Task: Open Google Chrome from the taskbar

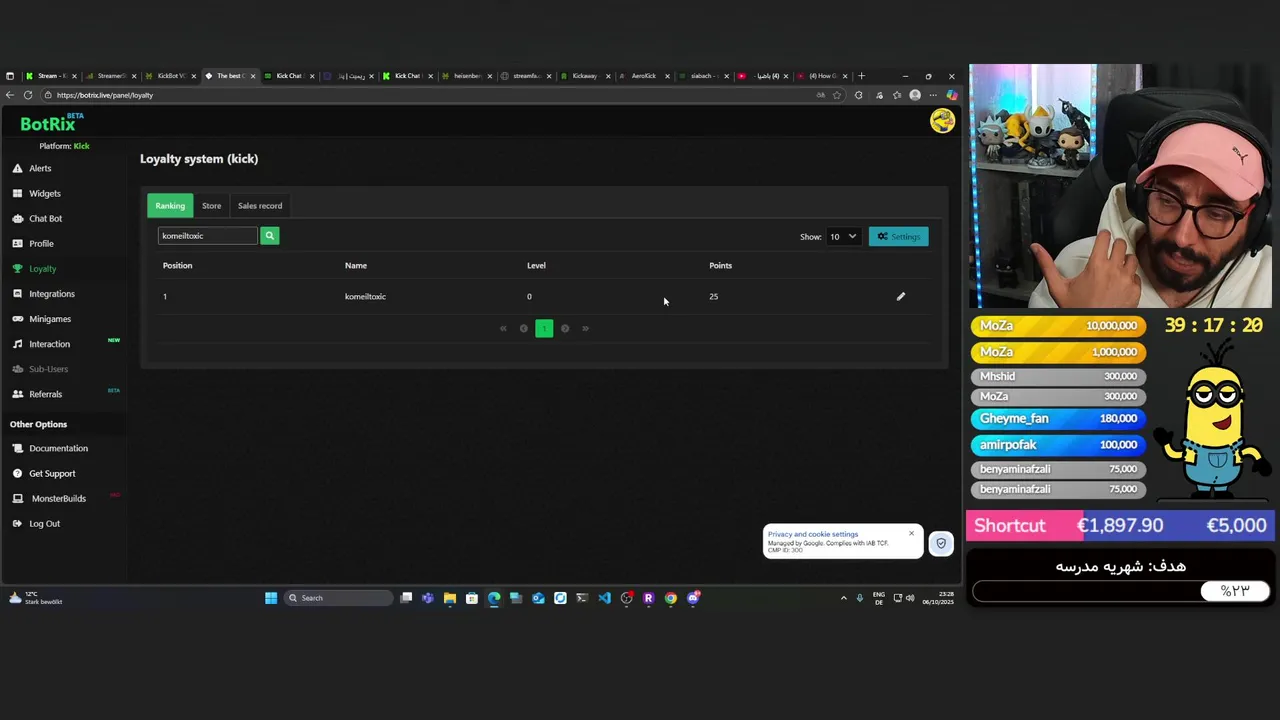Action: (x=670, y=598)
